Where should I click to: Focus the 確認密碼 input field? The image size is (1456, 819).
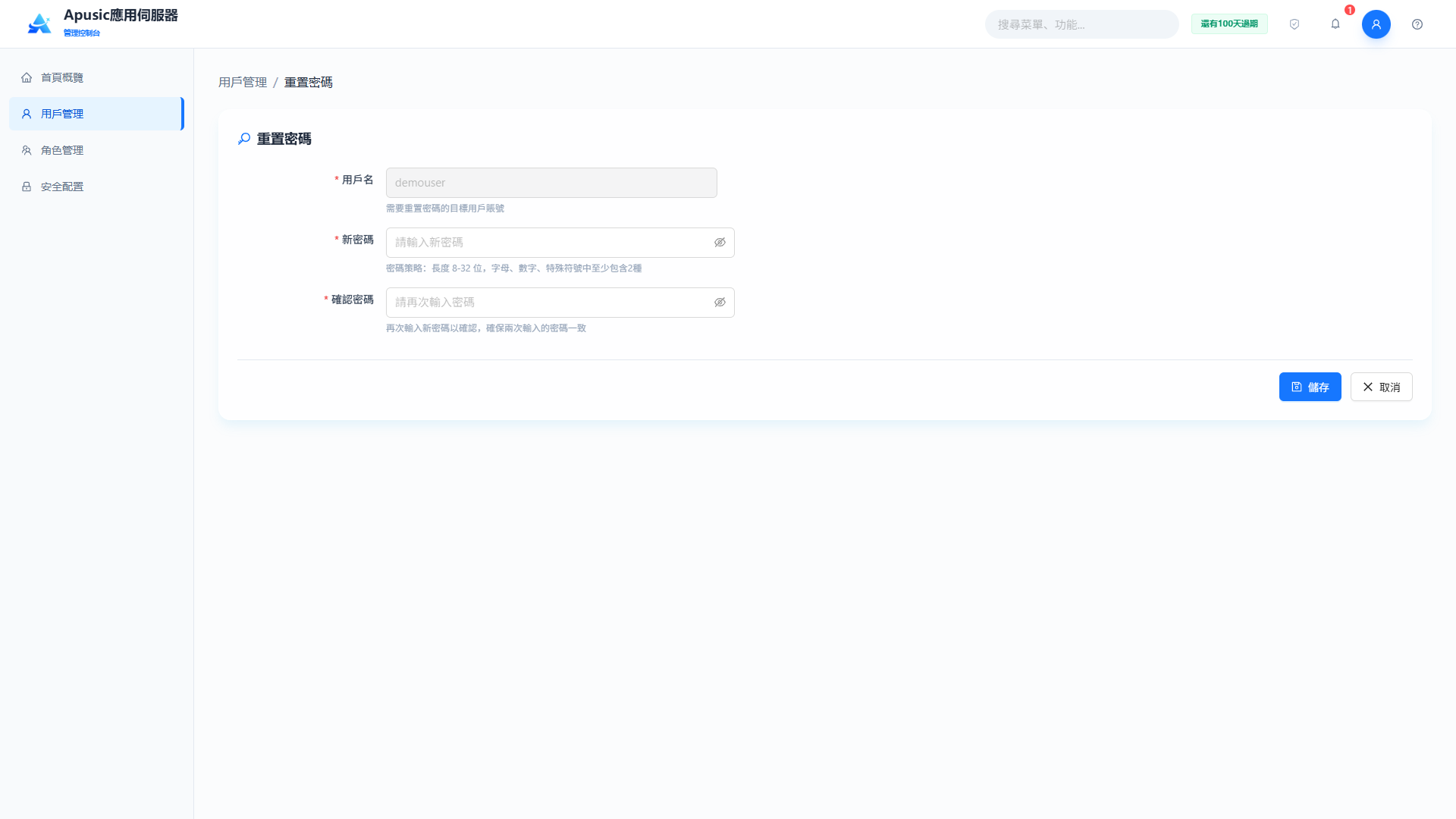click(560, 303)
